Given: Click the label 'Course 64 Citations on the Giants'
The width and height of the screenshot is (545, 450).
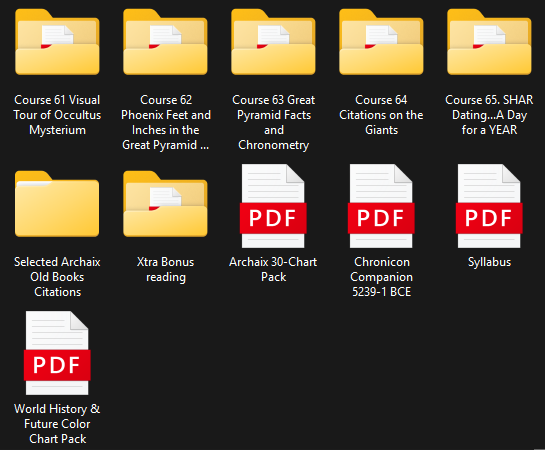Looking at the screenshot, I should (x=381, y=115).
